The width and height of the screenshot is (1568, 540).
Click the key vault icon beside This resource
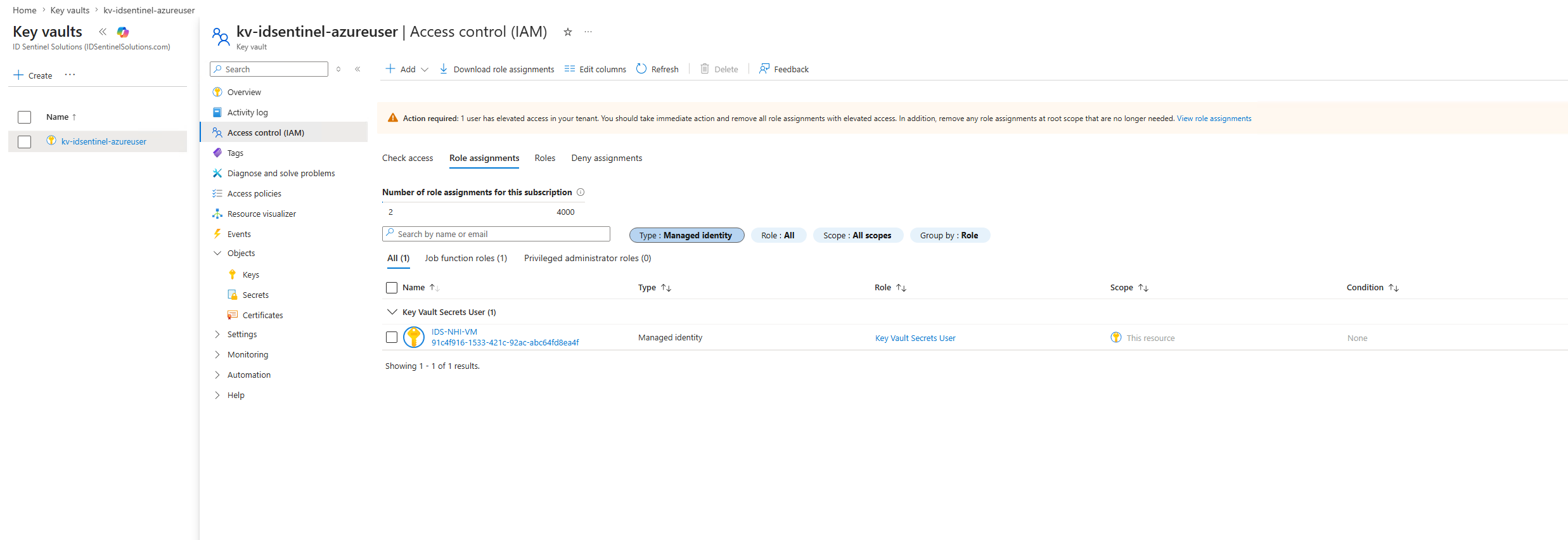(x=1116, y=337)
